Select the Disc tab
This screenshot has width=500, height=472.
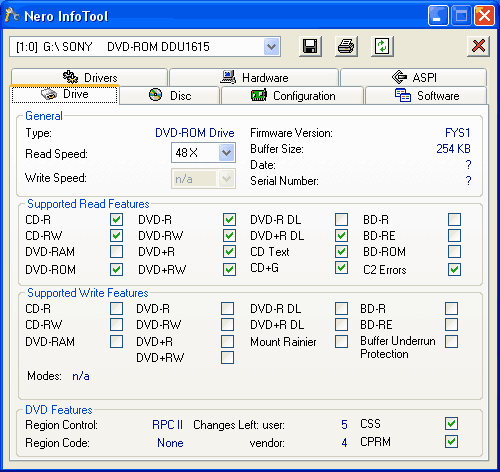point(170,96)
